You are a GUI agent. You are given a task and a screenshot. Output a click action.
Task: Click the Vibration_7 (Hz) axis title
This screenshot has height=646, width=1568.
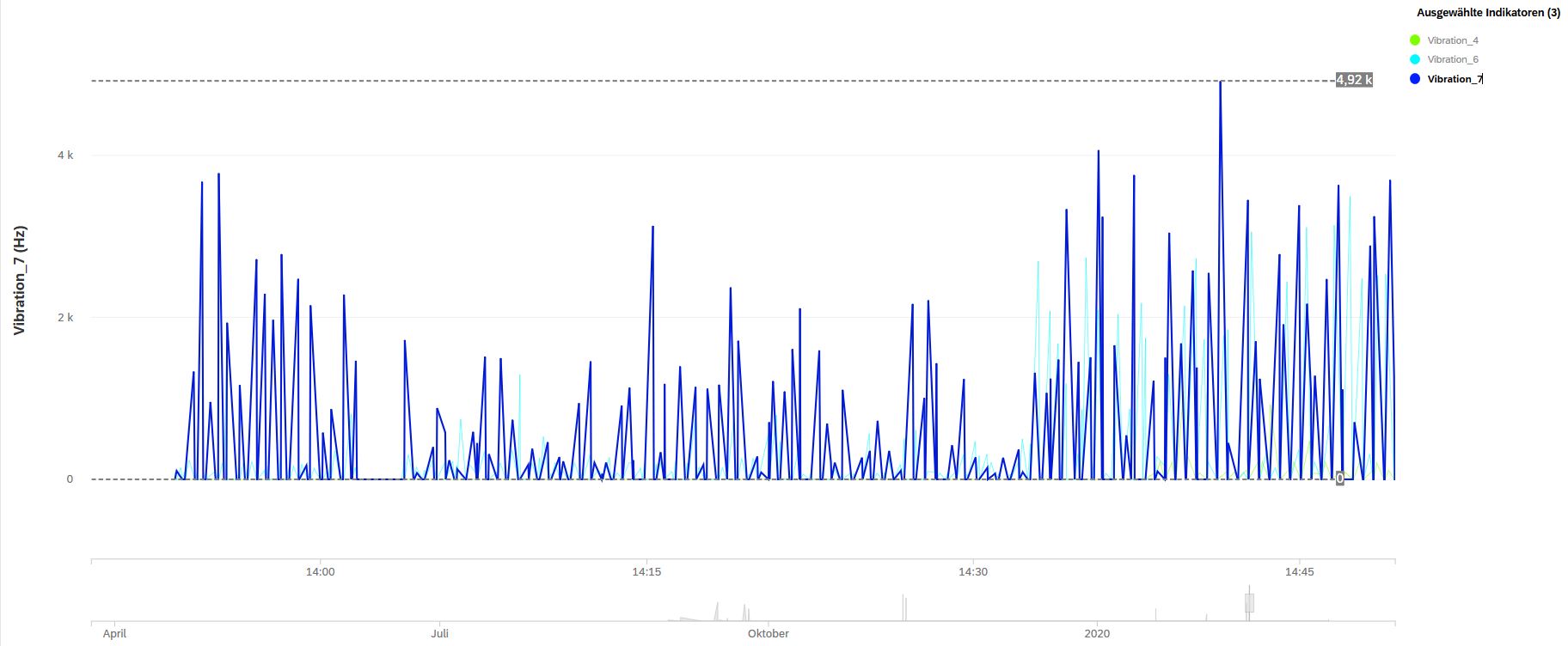(x=20, y=280)
